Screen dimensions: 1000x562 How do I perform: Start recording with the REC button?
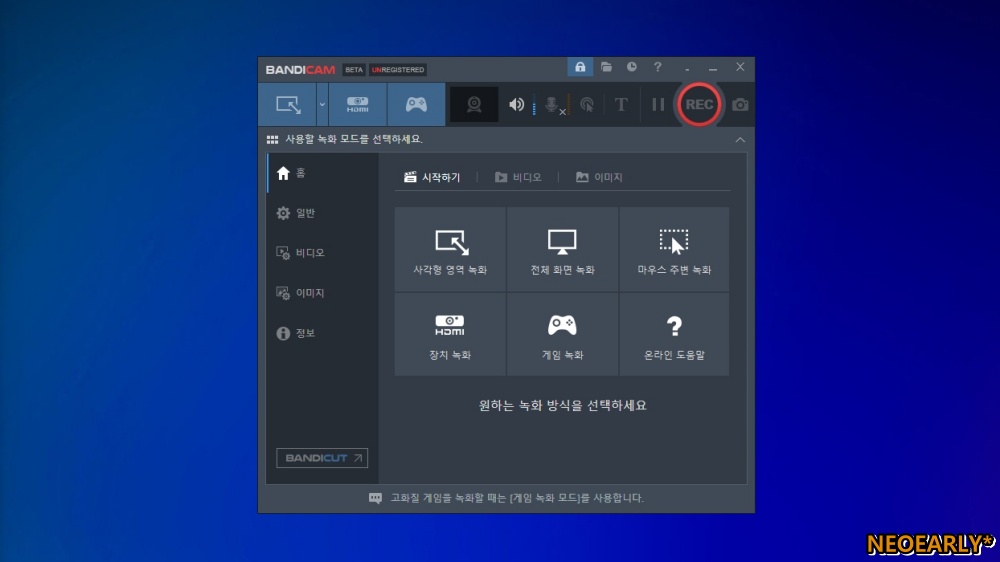699,105
